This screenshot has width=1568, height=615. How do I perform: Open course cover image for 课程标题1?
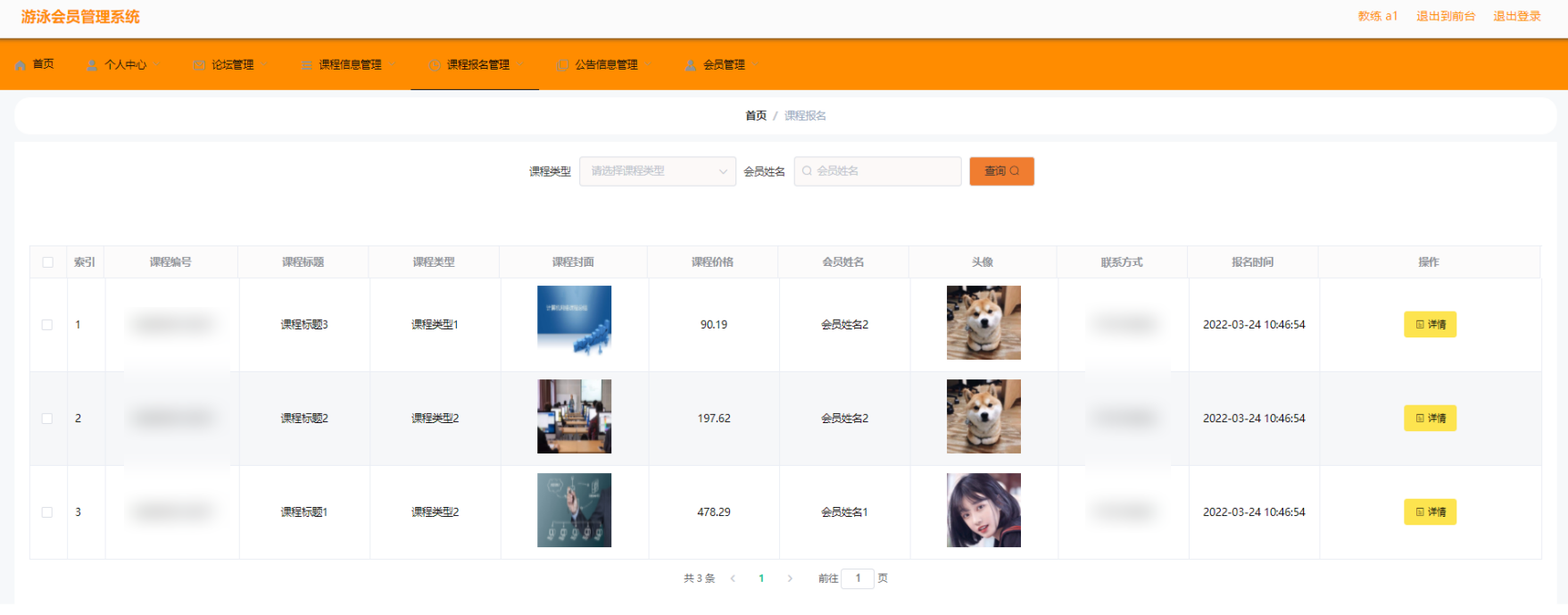[574, 511]
